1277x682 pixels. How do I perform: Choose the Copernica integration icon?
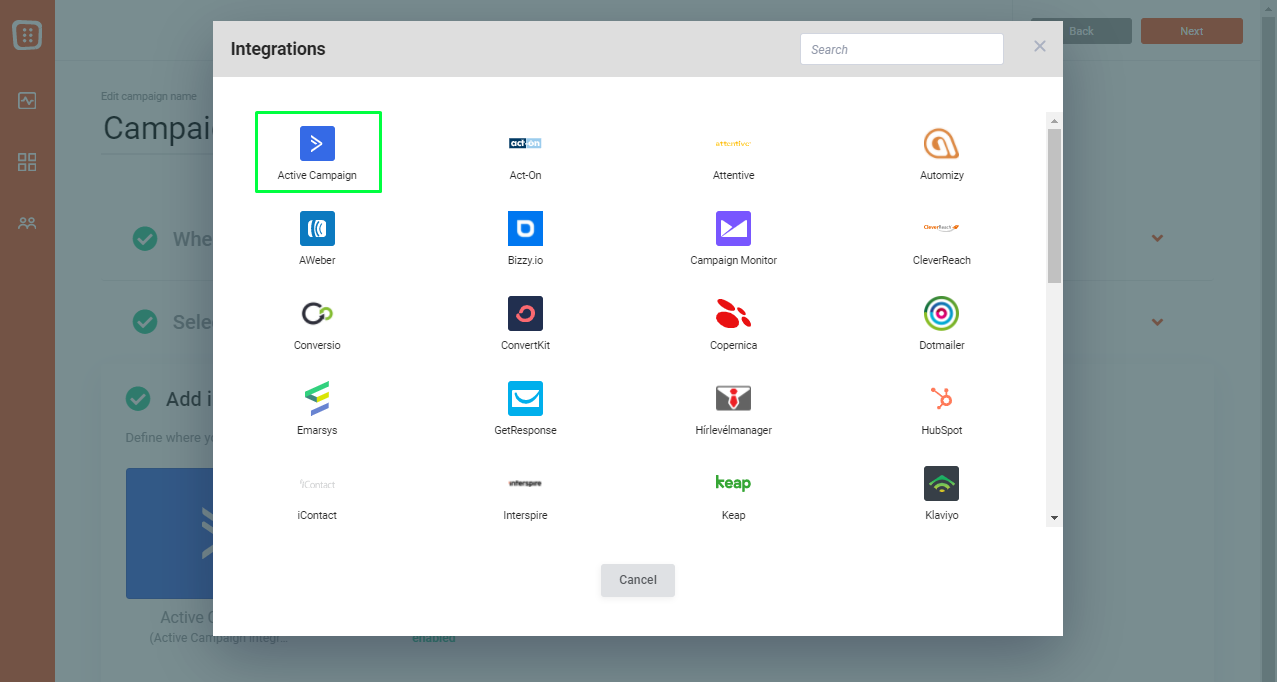click(x=733, y=313)
